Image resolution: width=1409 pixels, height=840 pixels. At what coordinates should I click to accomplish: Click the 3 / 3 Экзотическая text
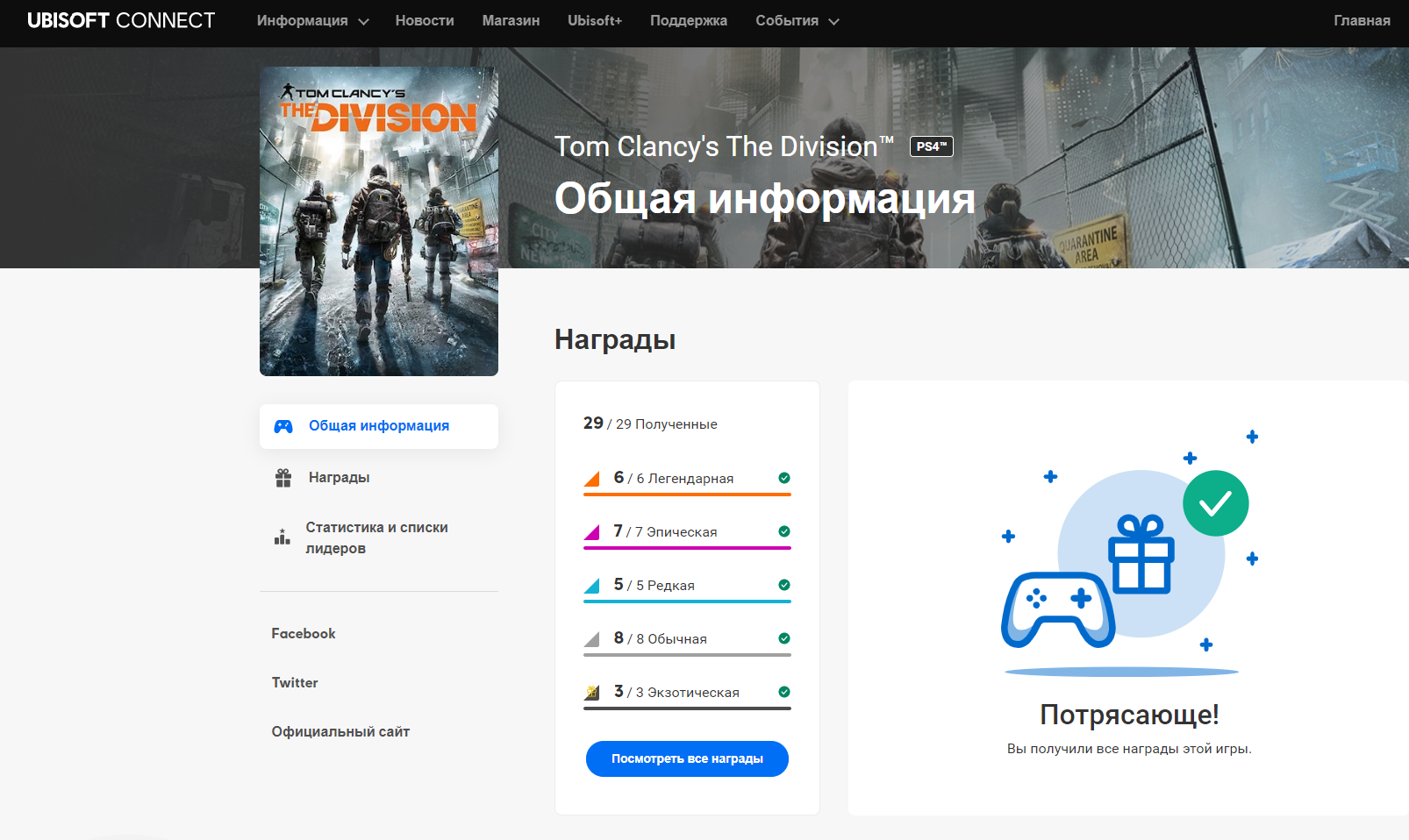[x=676, y=692]
